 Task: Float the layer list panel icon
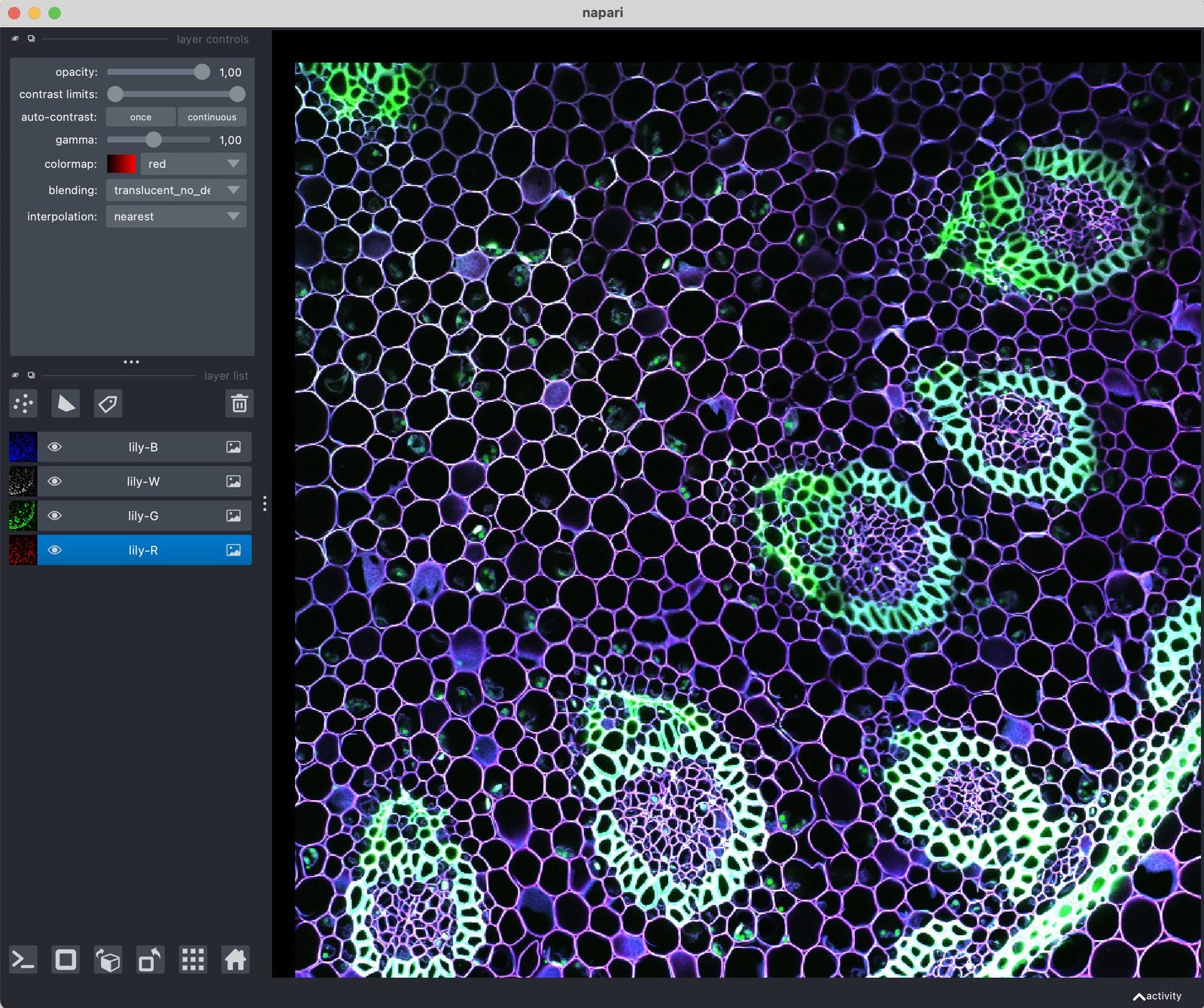pyautogui.click(x=31, y=375)
